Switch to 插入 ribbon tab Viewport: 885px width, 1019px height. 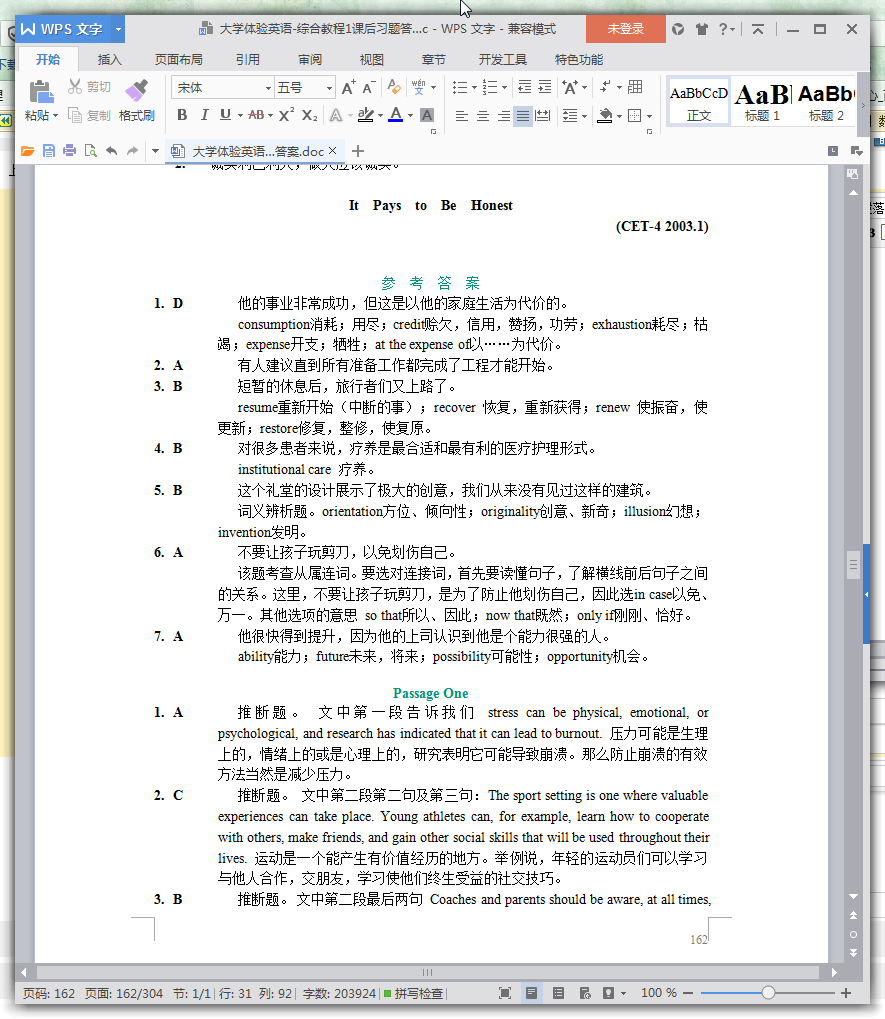click(110, 59)
